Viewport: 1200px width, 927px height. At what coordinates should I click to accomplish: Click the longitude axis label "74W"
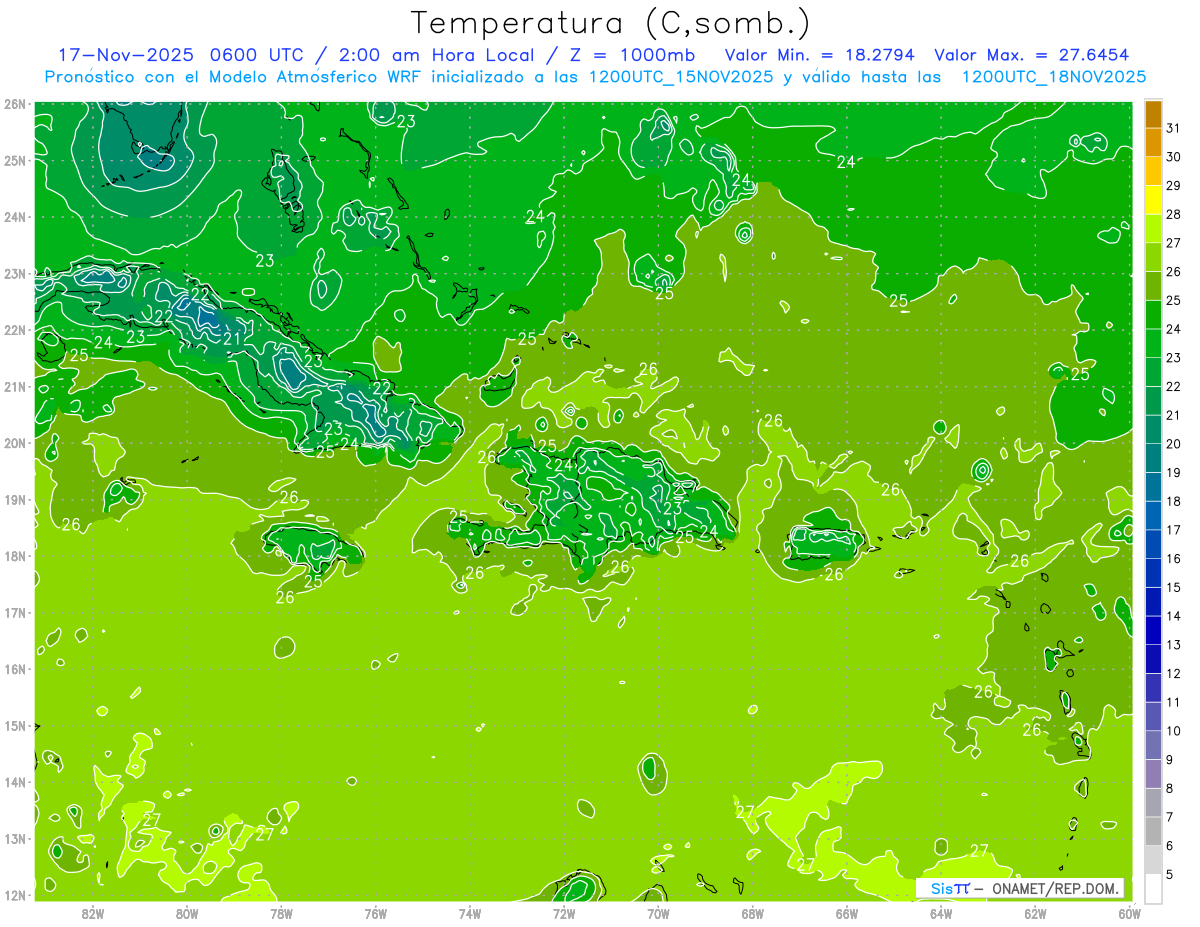470,913
